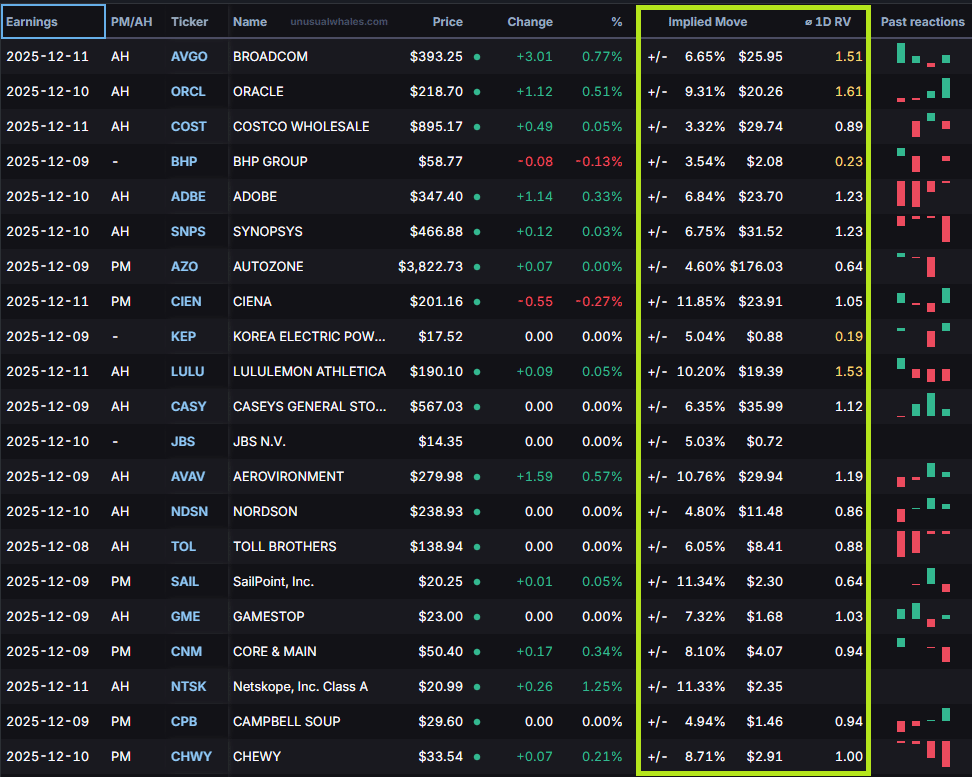
Task: Open the CPB ticker link
Action: coord(184,722)
